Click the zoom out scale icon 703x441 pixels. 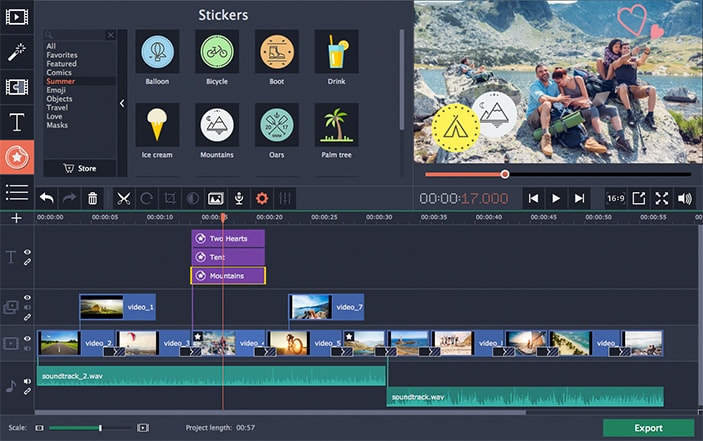tap(39, 428)
